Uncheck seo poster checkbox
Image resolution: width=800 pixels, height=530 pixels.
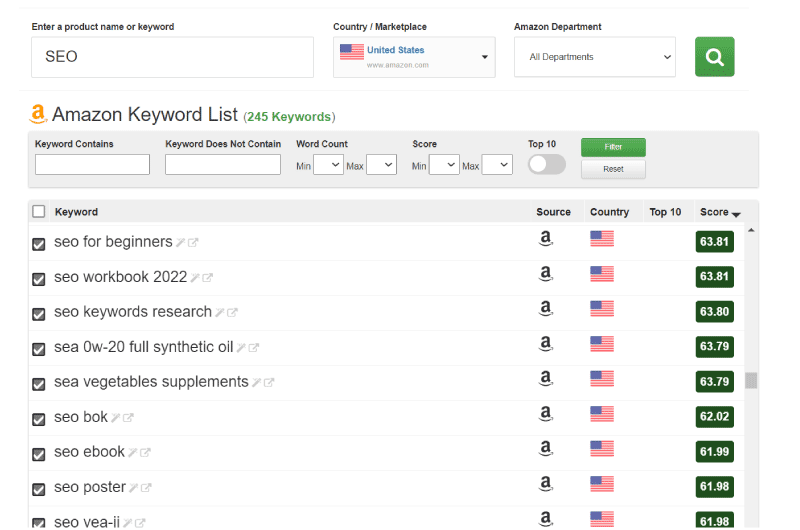(39, 489)
